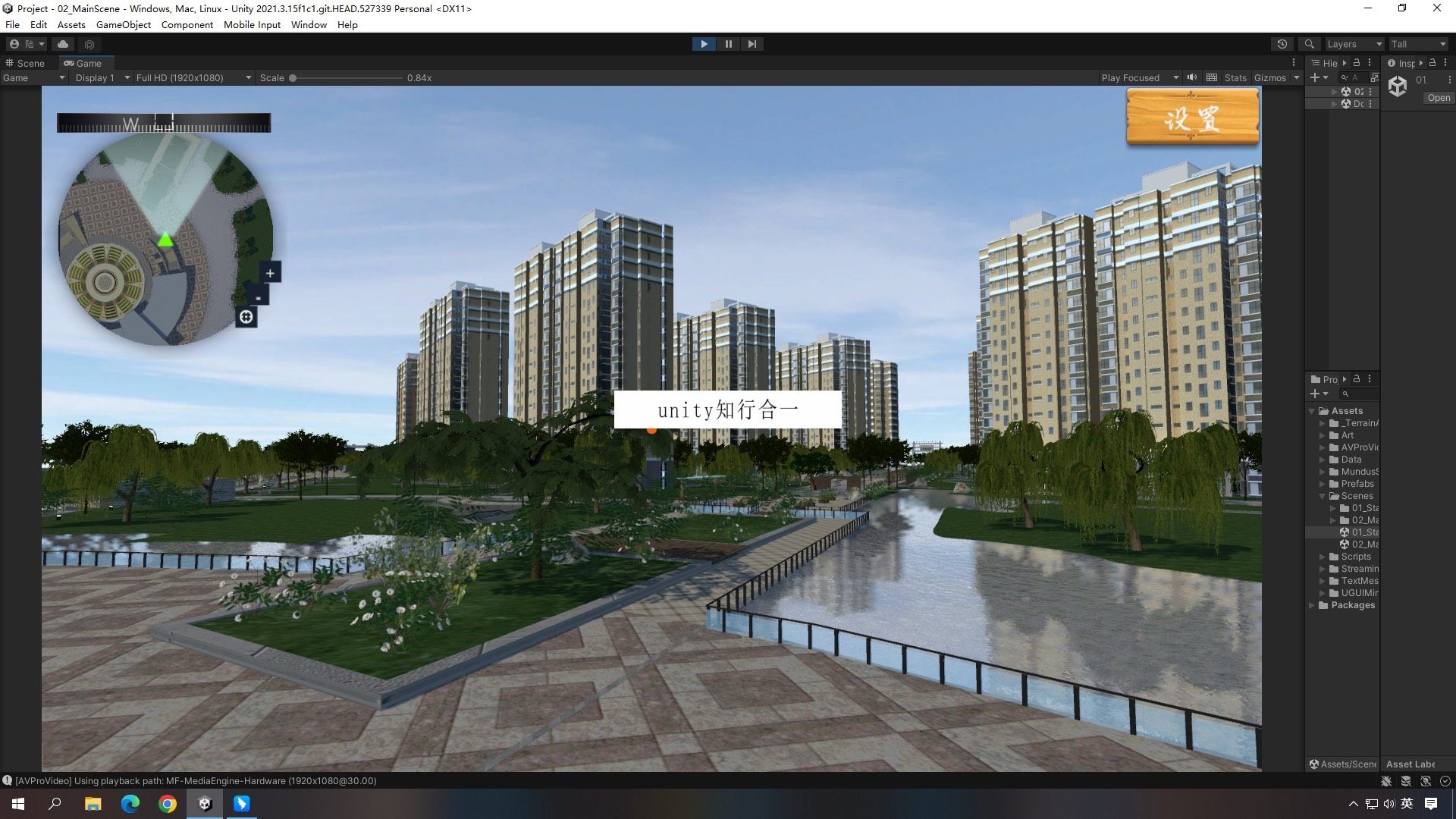Open Undo History from the toolbar
This screenshot has width=1456, height=819.
point(1282,44)
